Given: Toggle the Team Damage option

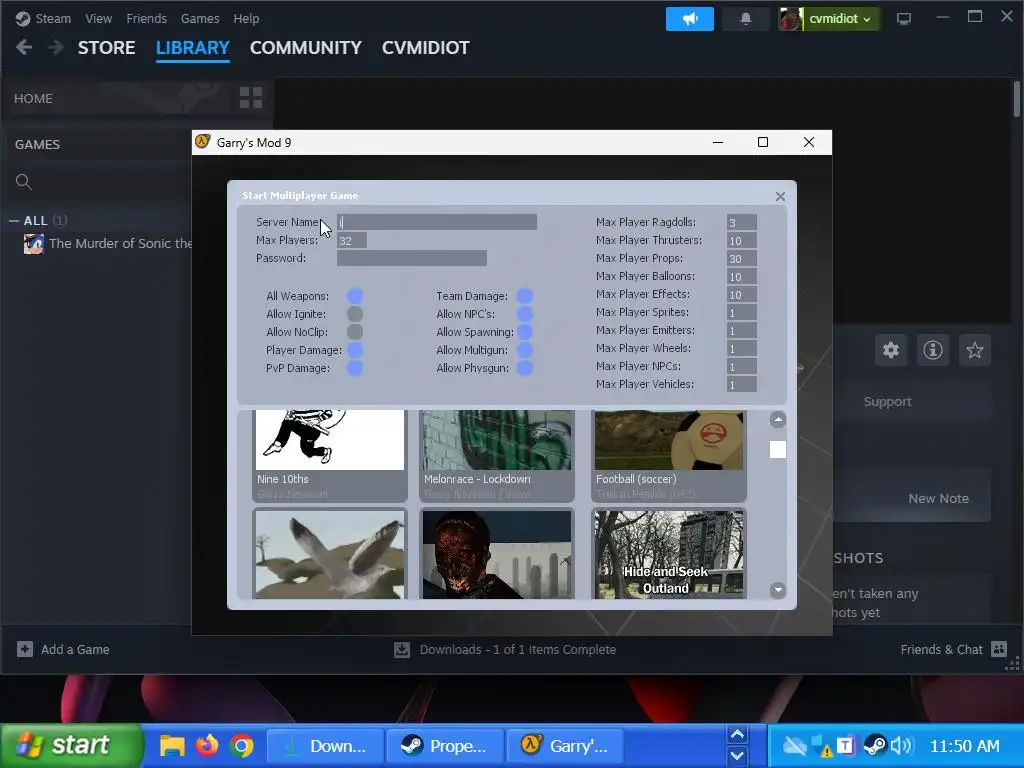Looking at the screenshot, I should point(524,296).
